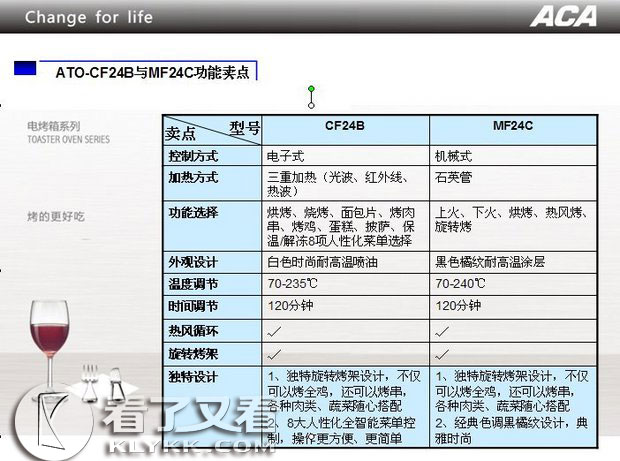
Task: Click the 独特设计 row label
Action: [193, 377]
